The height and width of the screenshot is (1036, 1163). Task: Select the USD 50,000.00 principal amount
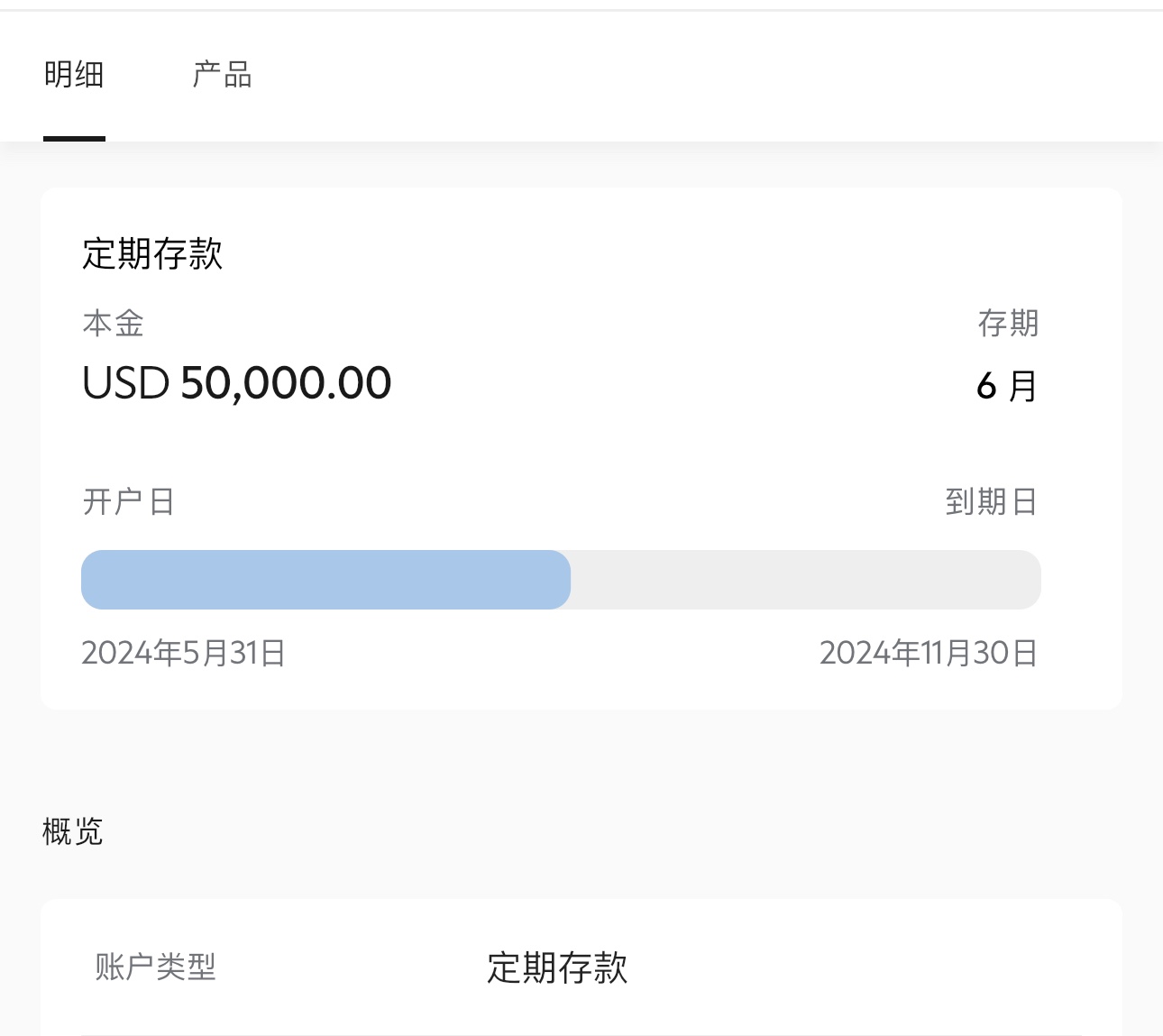(236, 383)
